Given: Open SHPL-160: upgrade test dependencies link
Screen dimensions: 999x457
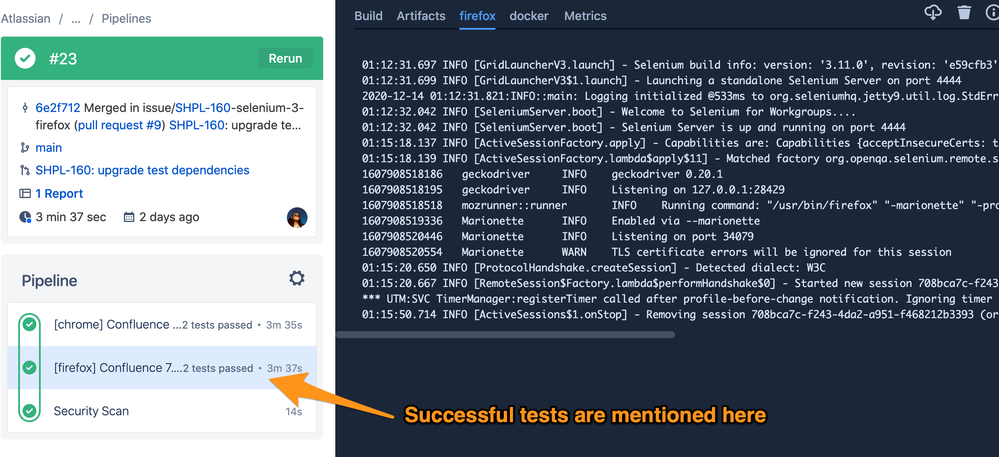Looking at the screenshot, I should (x=143, y=171).
